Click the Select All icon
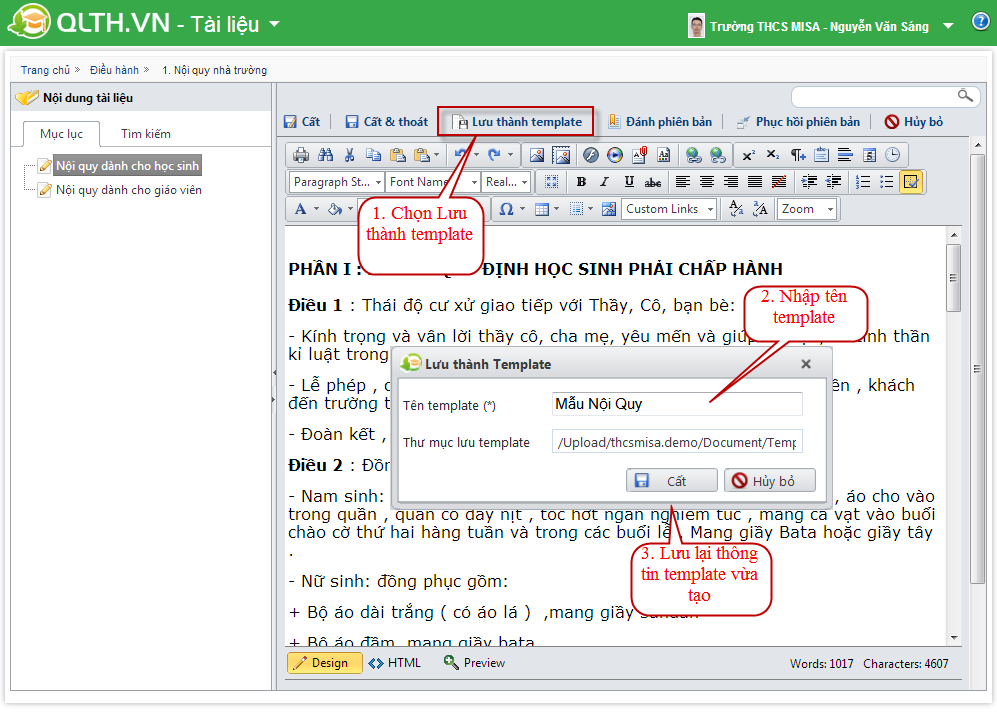Screen dimensions: 997x717 552,182
